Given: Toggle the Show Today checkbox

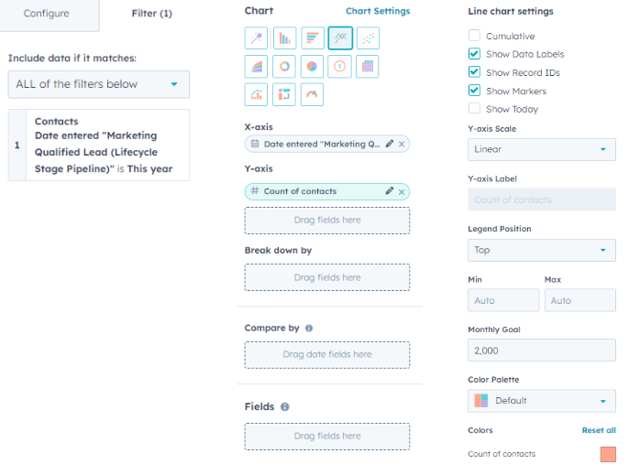Looking at the screenshot, I should 474,109.
